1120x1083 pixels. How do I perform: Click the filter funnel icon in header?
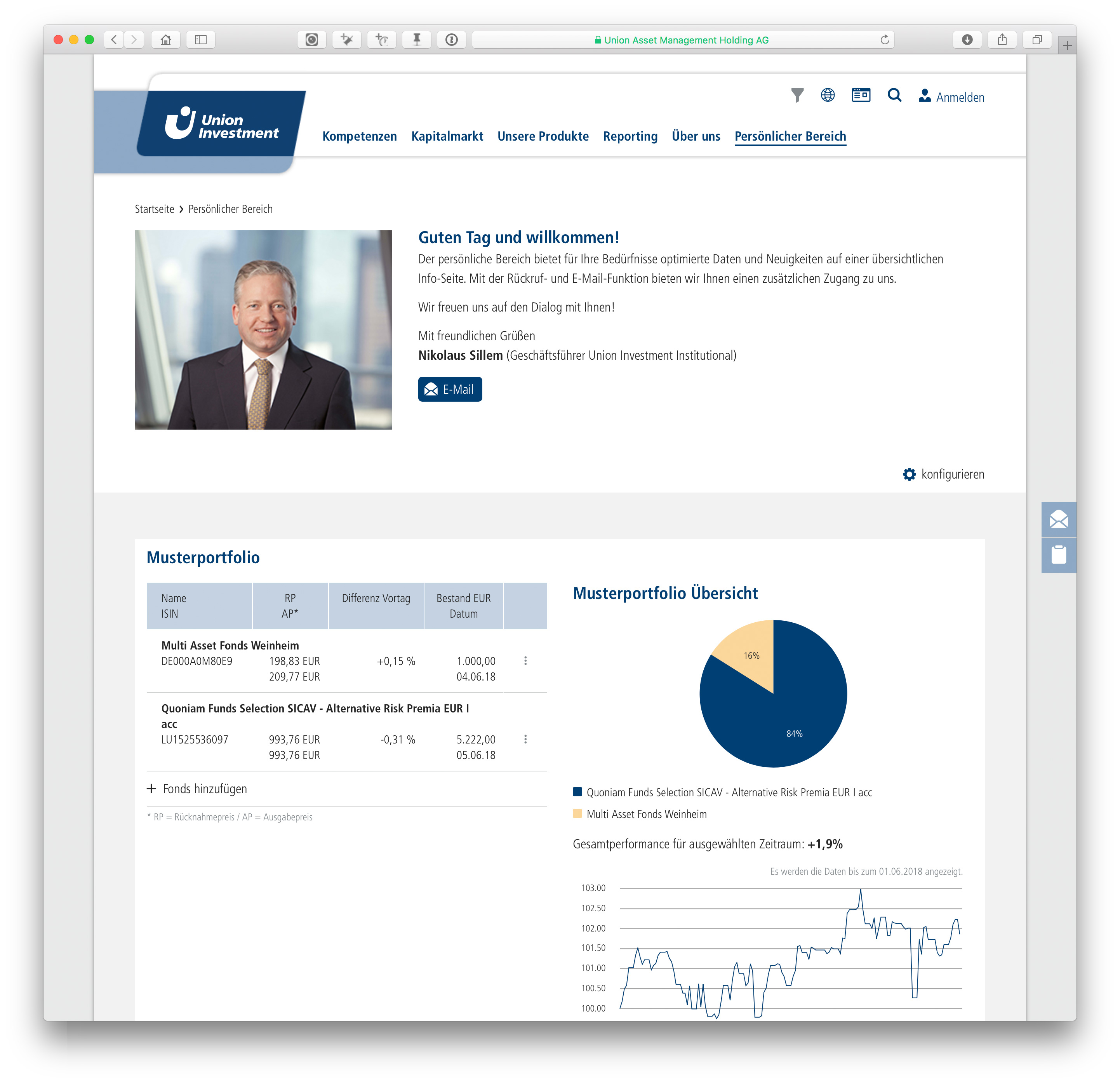(797, 96)
